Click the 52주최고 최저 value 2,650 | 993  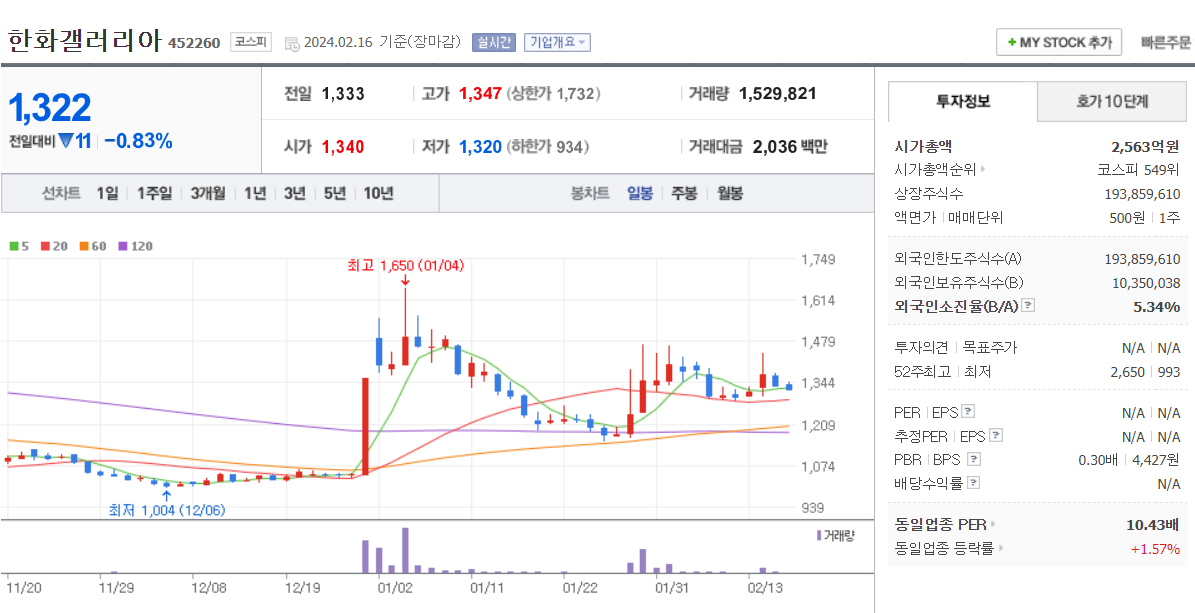pos(1146,371)
